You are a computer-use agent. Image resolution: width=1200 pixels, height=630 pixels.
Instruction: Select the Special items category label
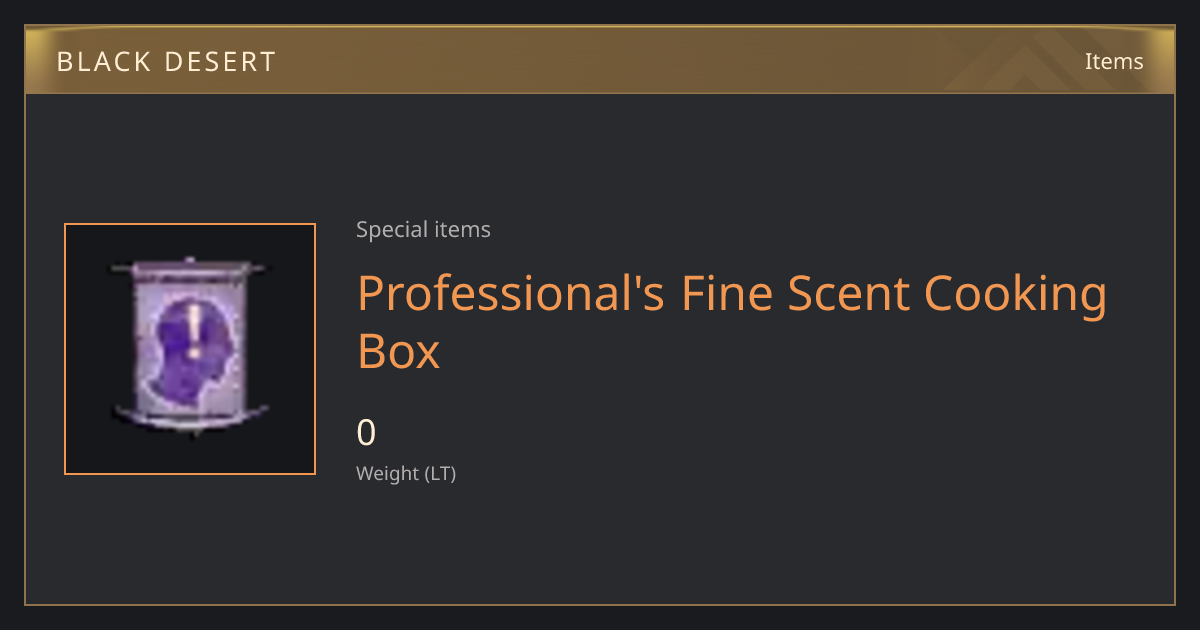pos(423,230)
